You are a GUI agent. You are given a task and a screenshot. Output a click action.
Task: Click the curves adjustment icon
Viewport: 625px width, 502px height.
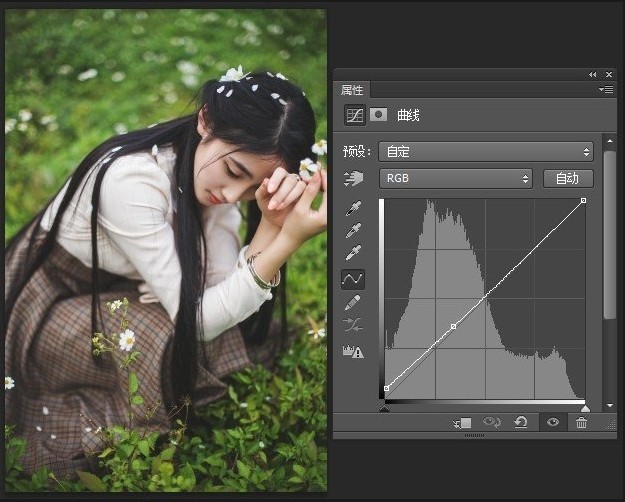tap(354, 115)
